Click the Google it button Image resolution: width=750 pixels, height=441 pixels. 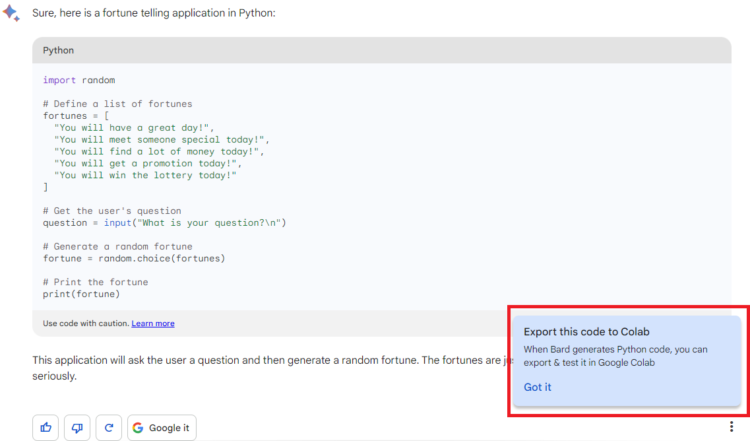click(x=162, y=427)
